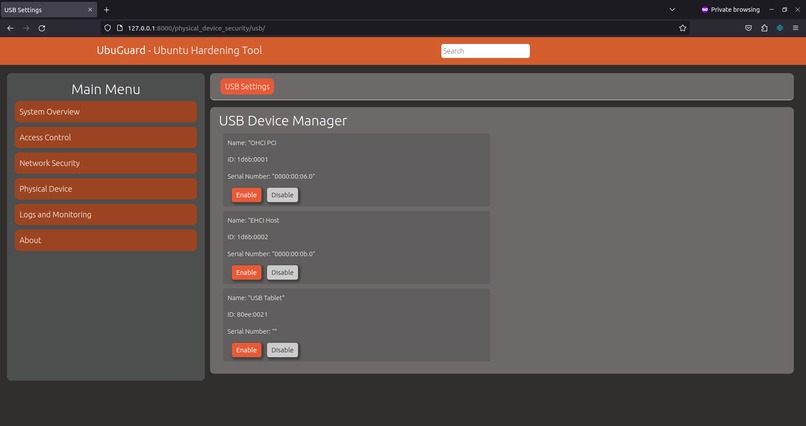Enable the OHCI PCI device
The width and height of the screenshot is (806, 426).
(246, 195)
